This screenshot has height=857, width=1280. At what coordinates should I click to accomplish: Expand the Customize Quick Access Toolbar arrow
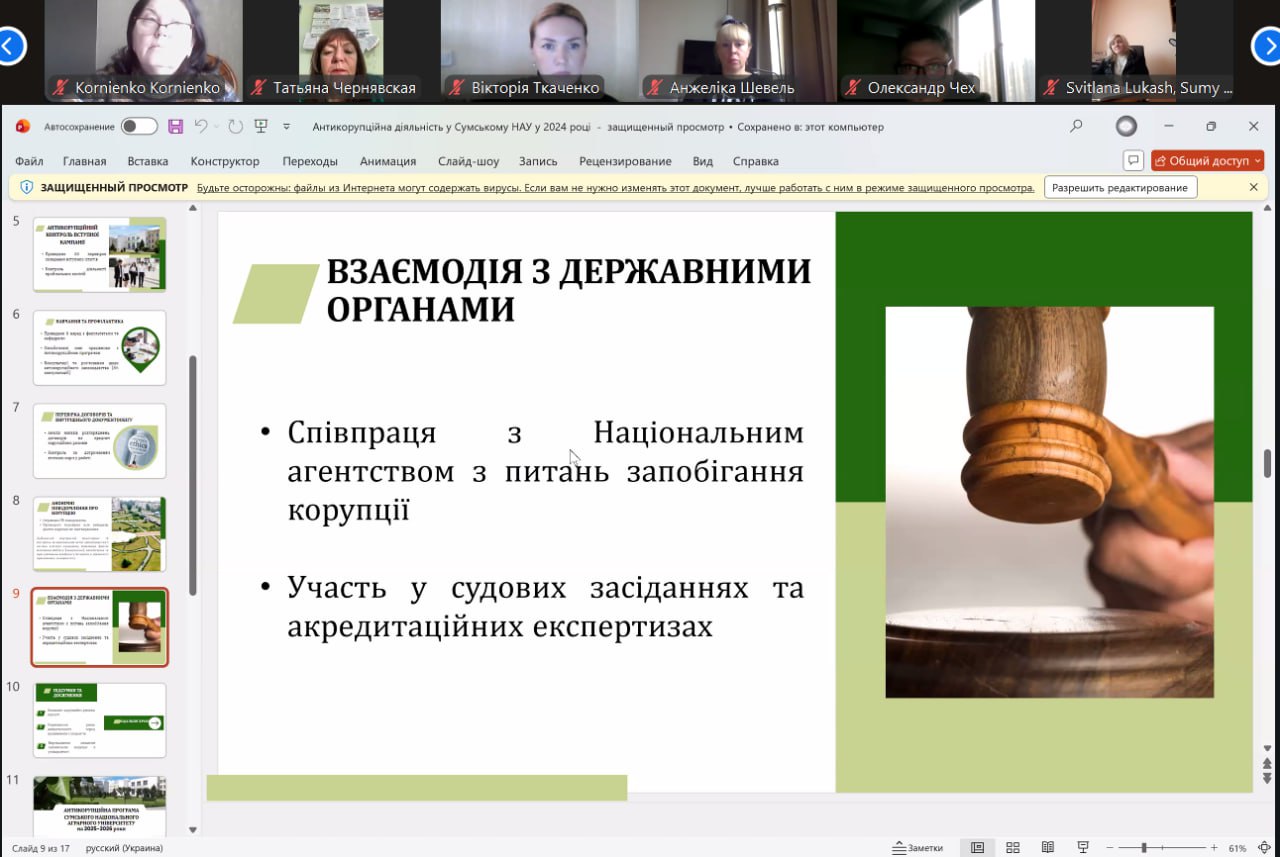(287, 127)
